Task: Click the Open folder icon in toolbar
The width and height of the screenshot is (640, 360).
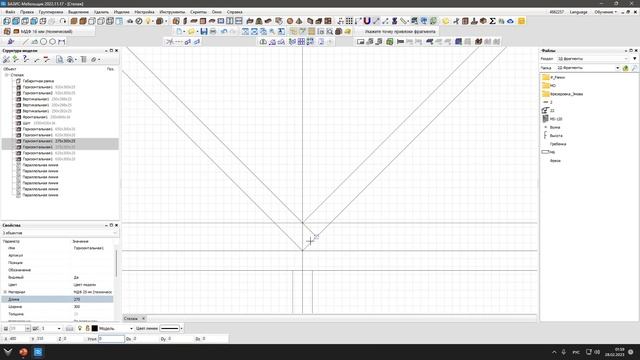Action: tap(191, 31)
